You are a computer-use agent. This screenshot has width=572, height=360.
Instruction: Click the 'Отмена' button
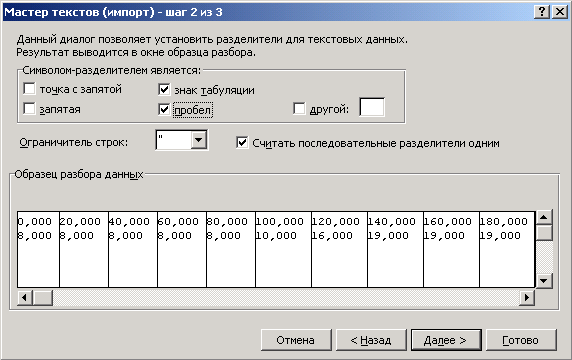(x=296, y=340)
